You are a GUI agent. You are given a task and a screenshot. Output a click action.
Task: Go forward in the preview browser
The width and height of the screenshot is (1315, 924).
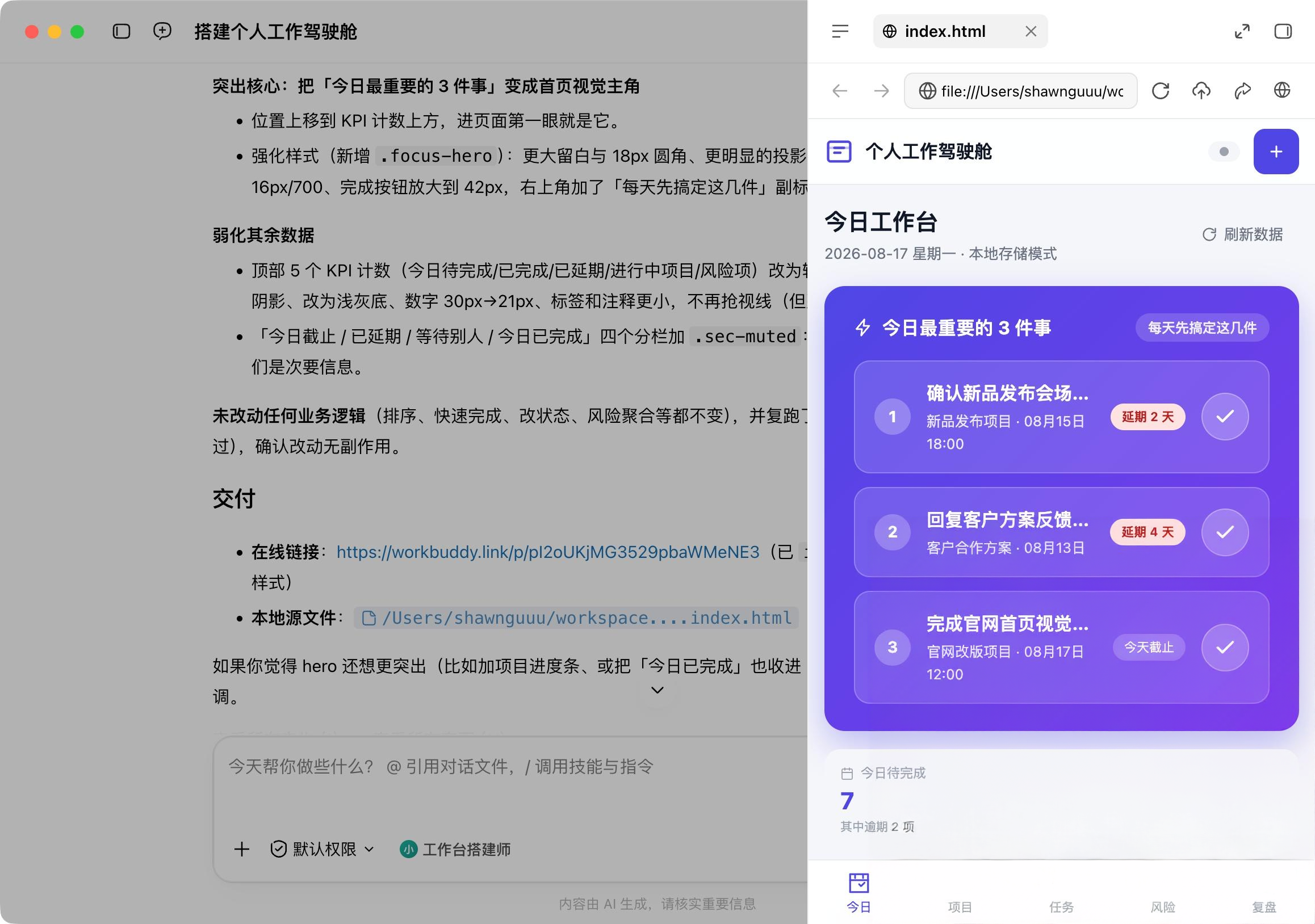point(881,90)
